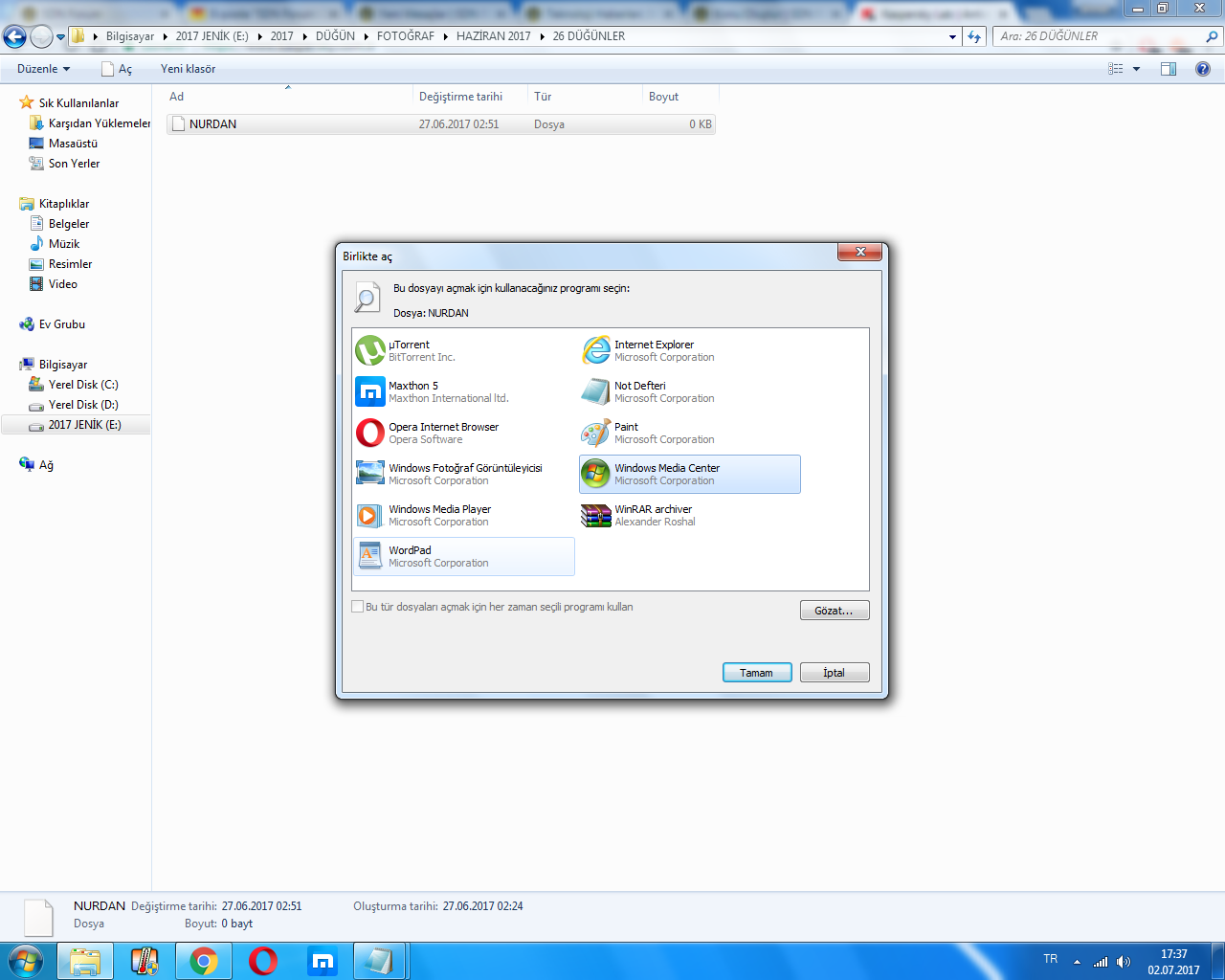Viewport: 1225px width, 980px height.
Task: Select the Windows Fotoğraf Görüntüleyicisi icon
Action: tap(370, 474)
